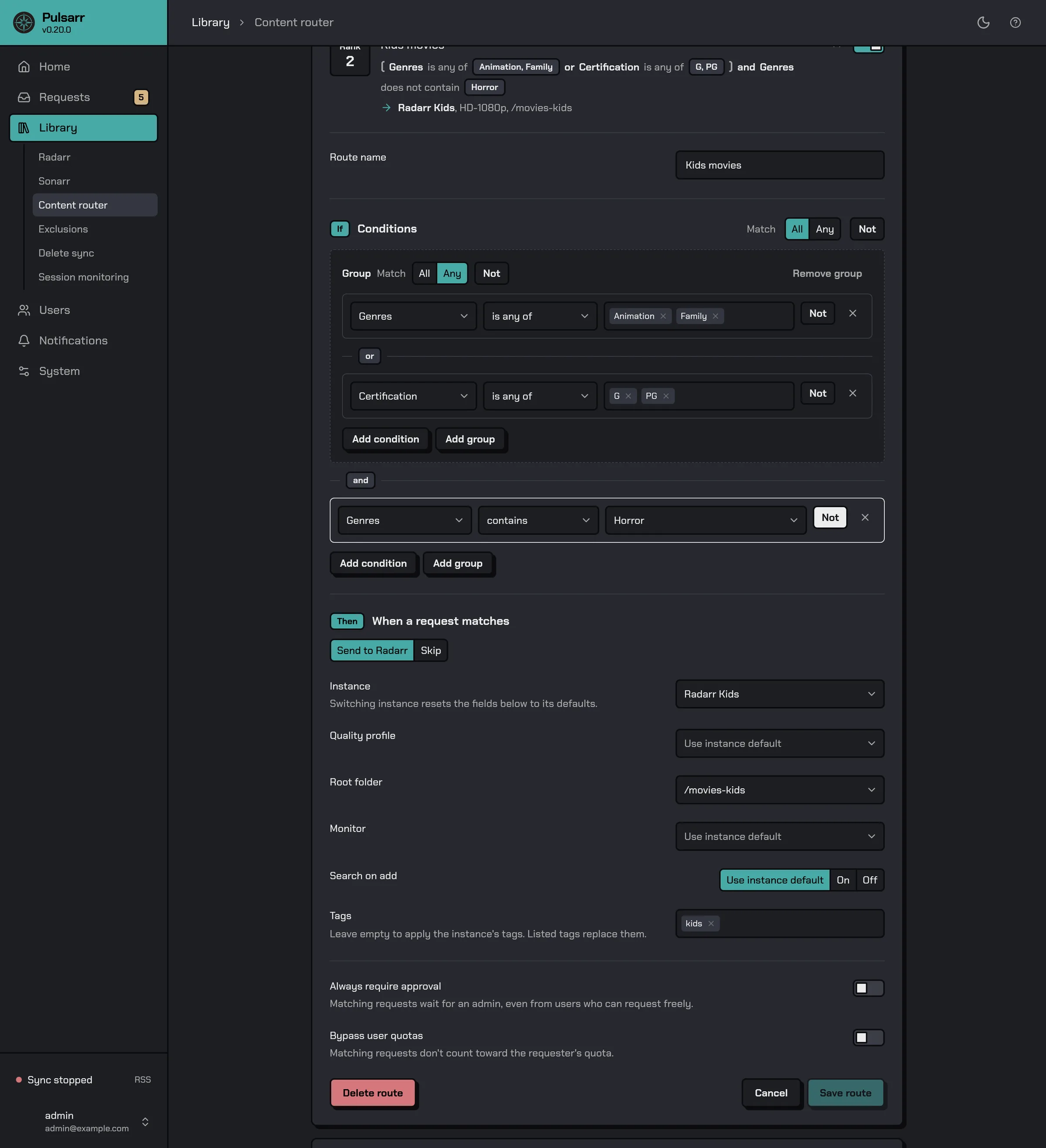
Task: Open the Horror value dropdown
Action: click(706, 521)
